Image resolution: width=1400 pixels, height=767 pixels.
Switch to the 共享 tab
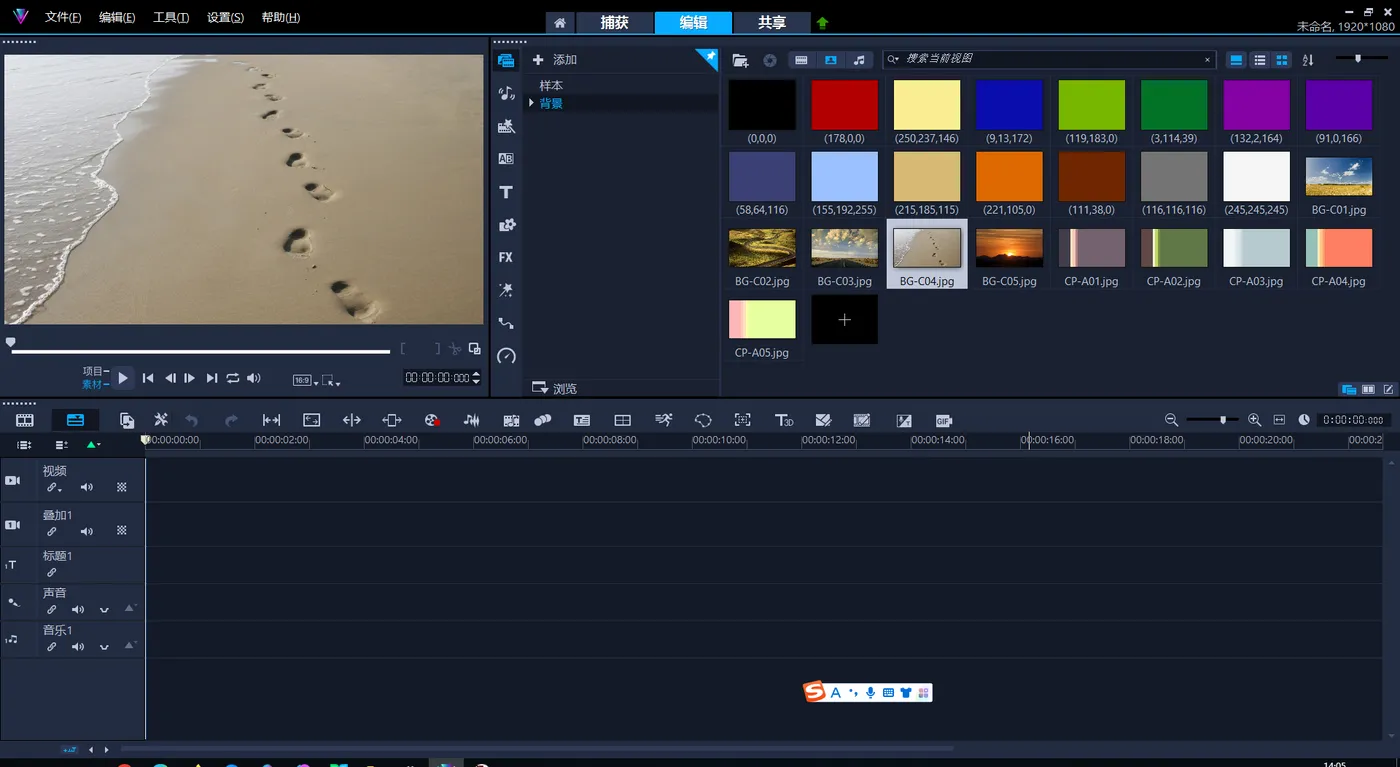pyautogui.click(x=772, y=23)
